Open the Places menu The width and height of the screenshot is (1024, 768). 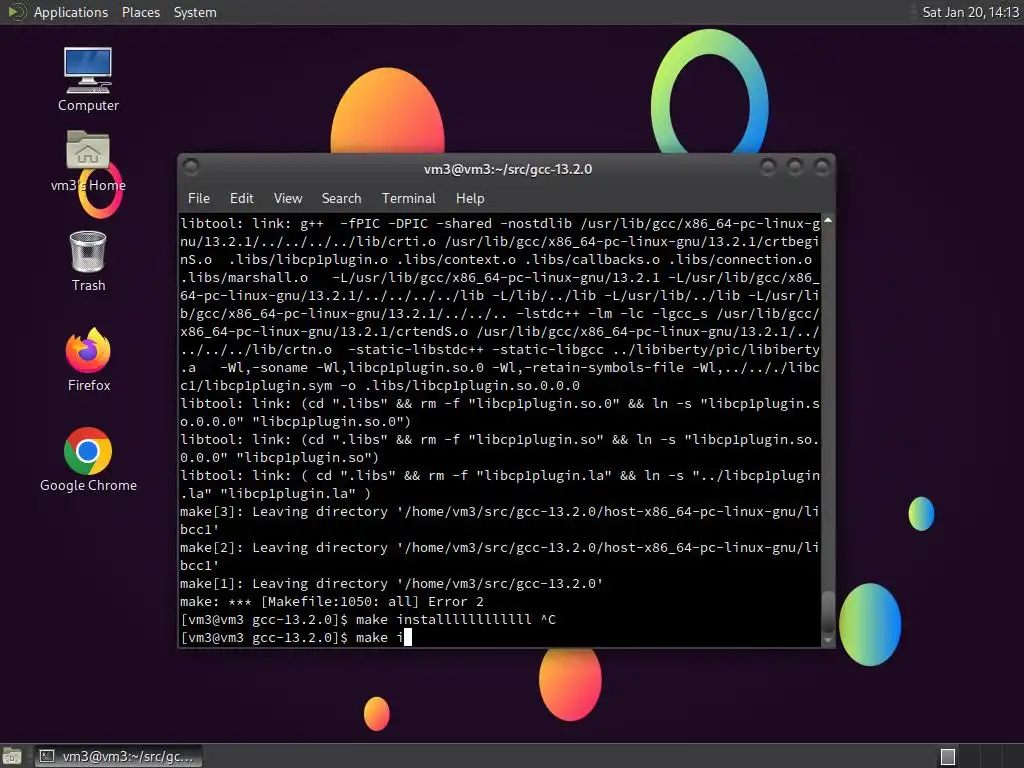(140, 12)
